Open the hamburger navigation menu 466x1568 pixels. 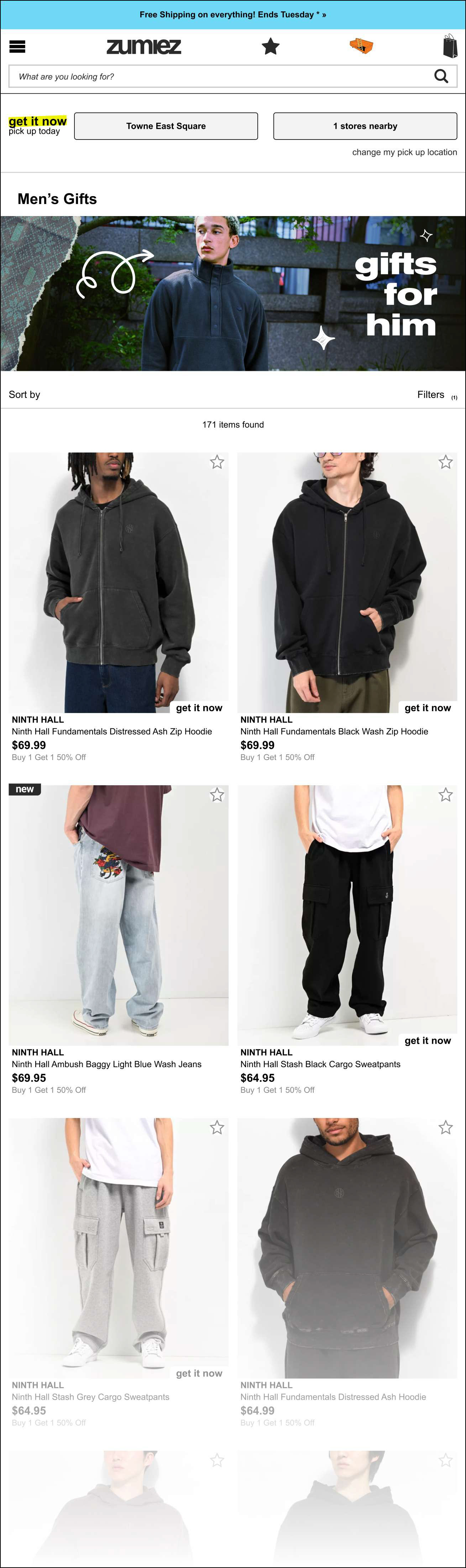pyautogui.click(x=18, y=46)
